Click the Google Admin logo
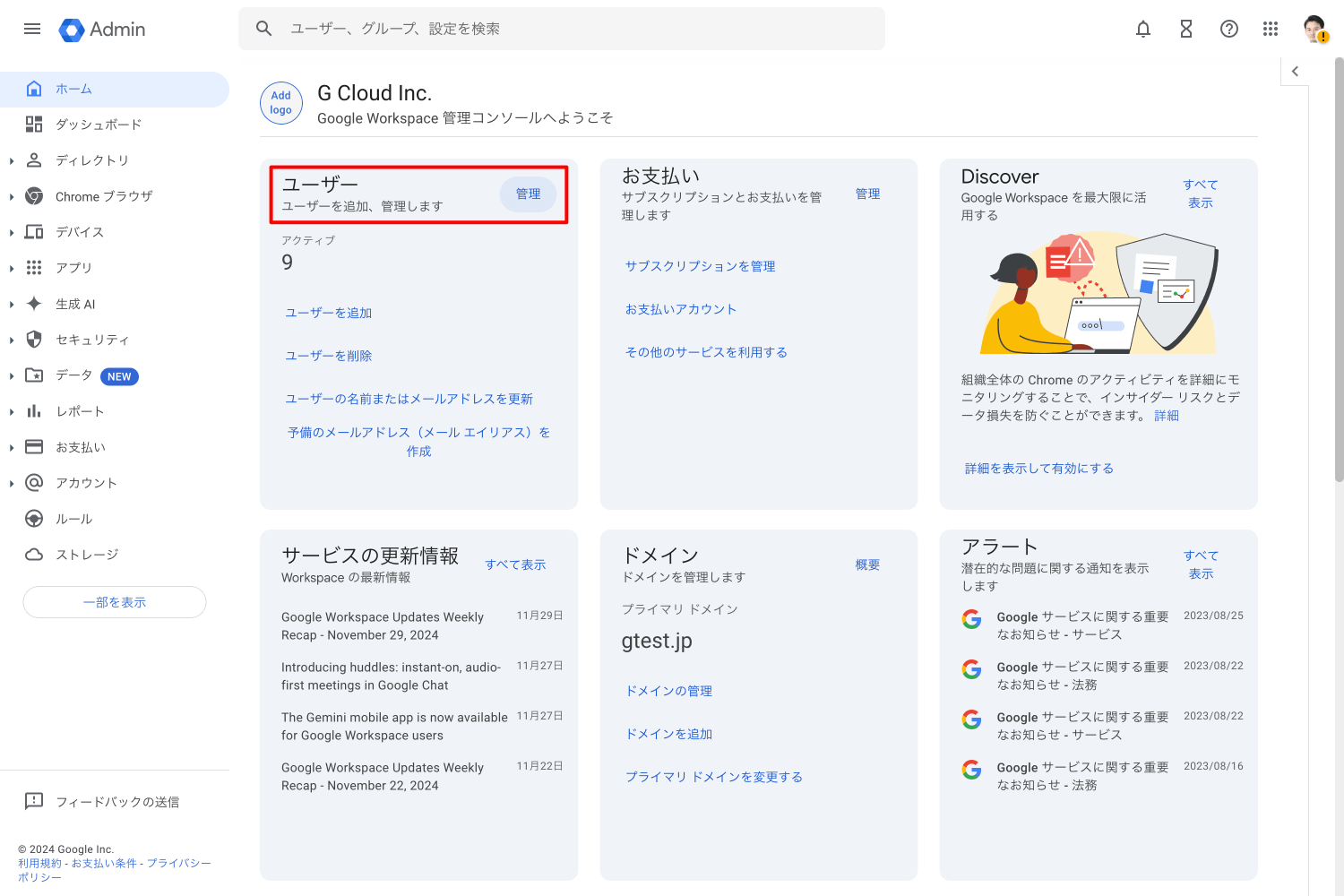The image size is (1344, 896). [x=101, y=30]
